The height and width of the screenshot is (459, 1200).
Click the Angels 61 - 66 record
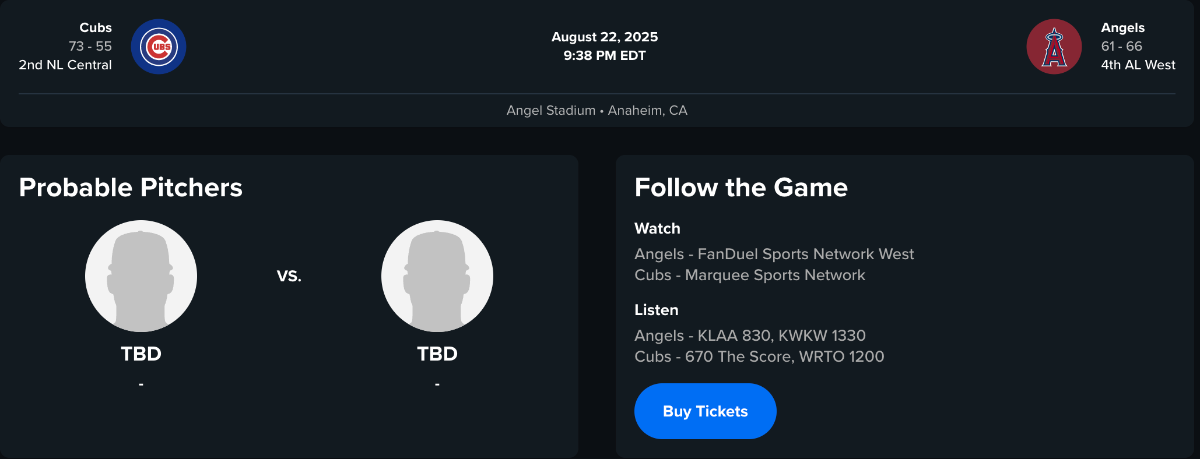[x=1121, y=46]
